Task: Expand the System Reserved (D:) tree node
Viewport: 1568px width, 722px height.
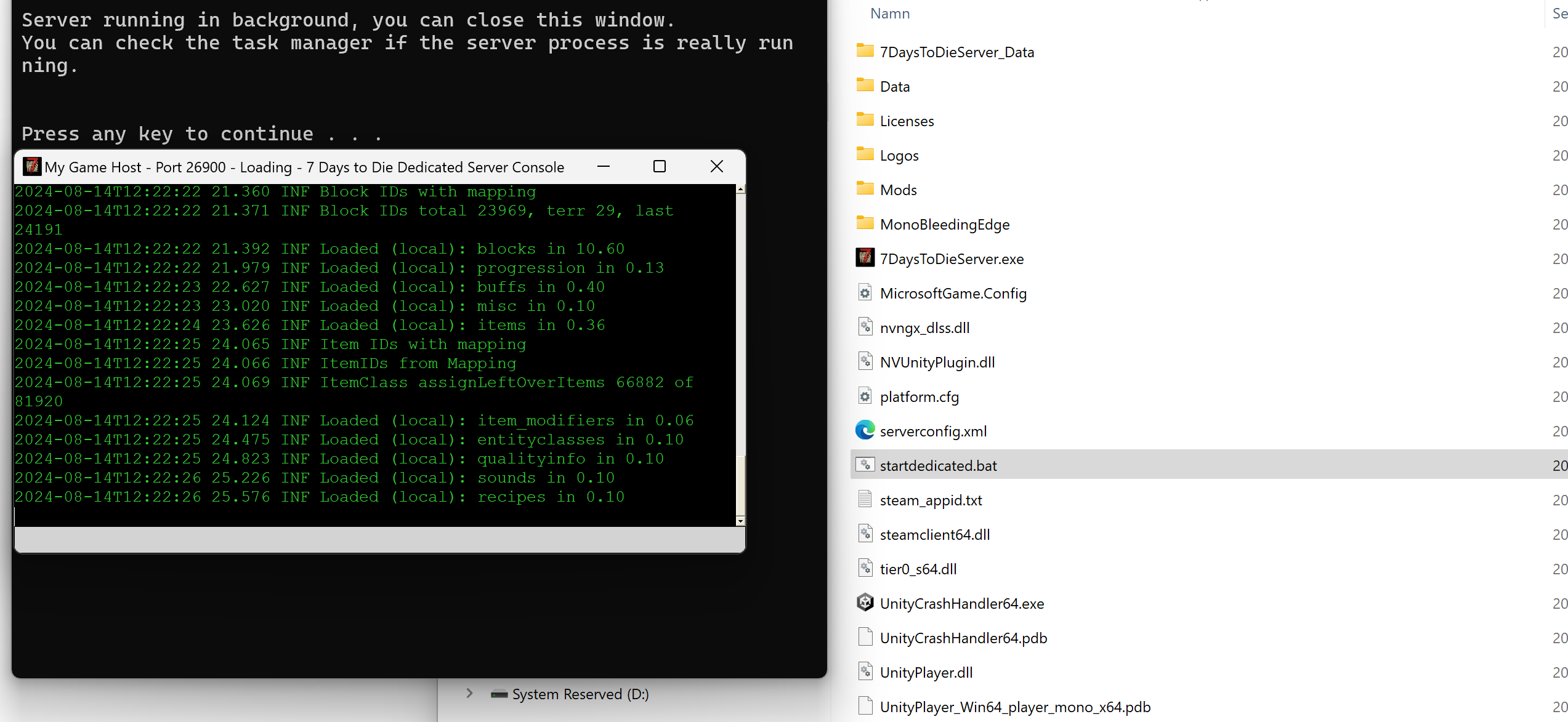Action: pyautogui.click(x=469, y=693)
